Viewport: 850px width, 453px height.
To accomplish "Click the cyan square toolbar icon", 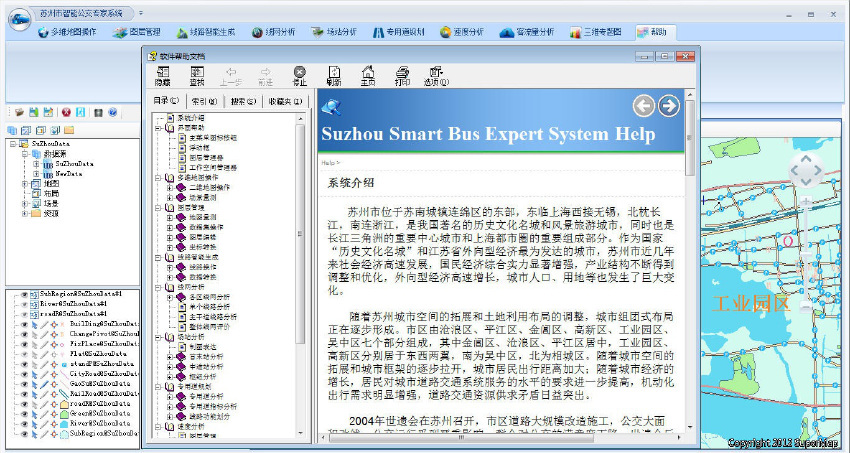I will [81, 112].
